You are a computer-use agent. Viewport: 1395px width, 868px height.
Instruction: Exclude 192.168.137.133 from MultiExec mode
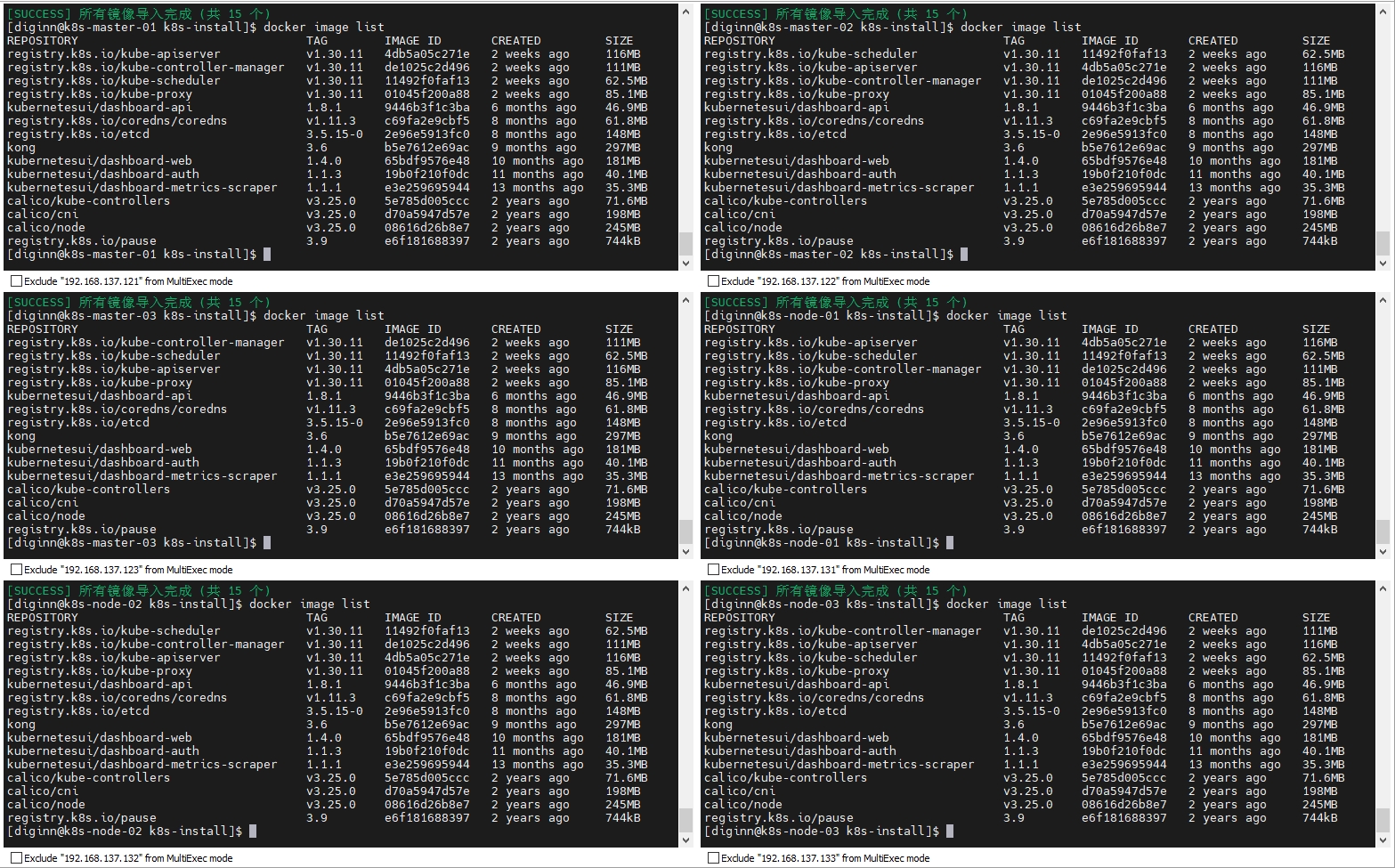coord(713,858)
